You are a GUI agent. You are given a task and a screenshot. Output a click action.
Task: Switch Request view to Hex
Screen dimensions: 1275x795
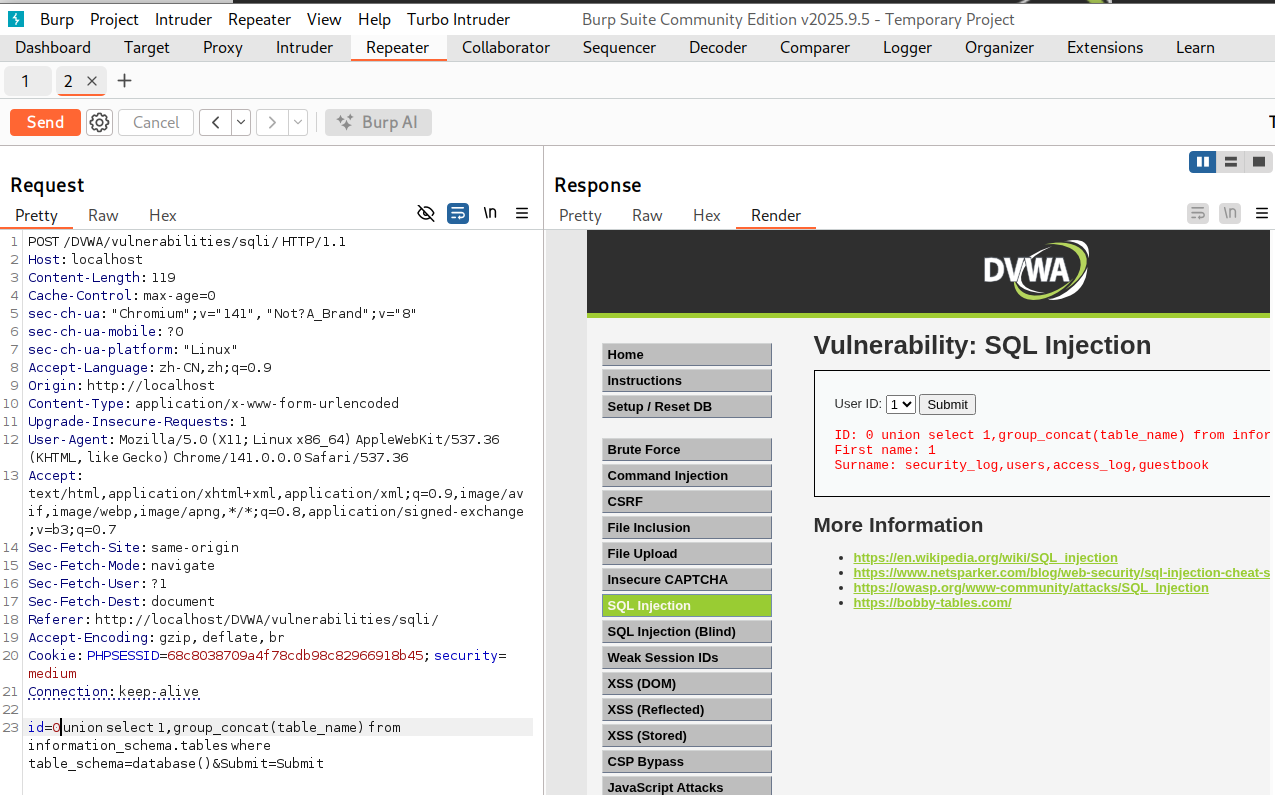(163, 215)
